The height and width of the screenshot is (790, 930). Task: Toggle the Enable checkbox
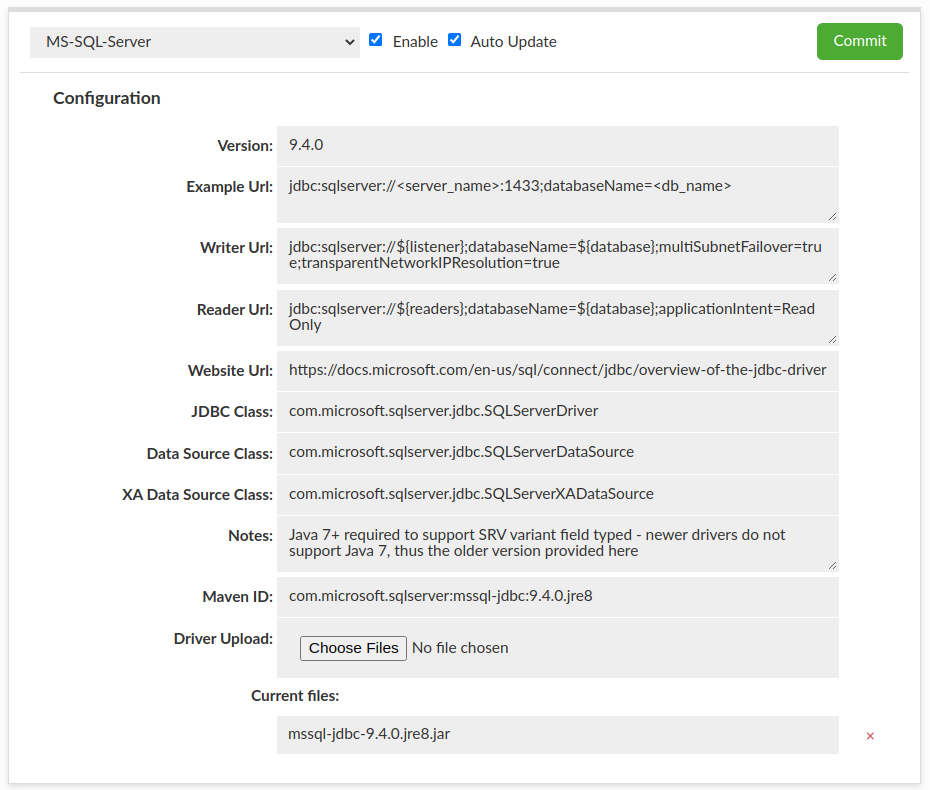coord(376,40)
